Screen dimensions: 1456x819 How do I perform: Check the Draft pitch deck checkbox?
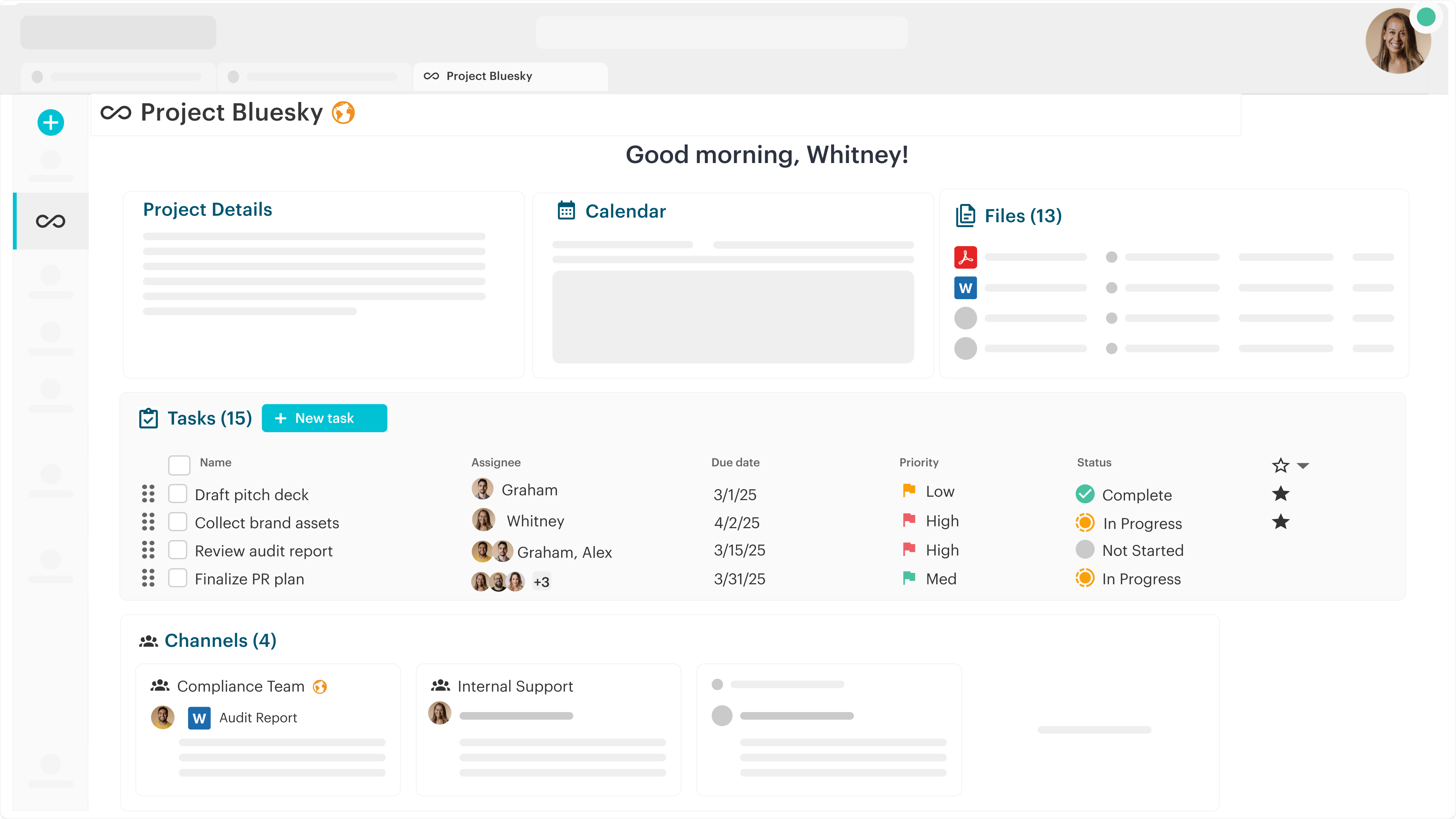tap(177, 493)
